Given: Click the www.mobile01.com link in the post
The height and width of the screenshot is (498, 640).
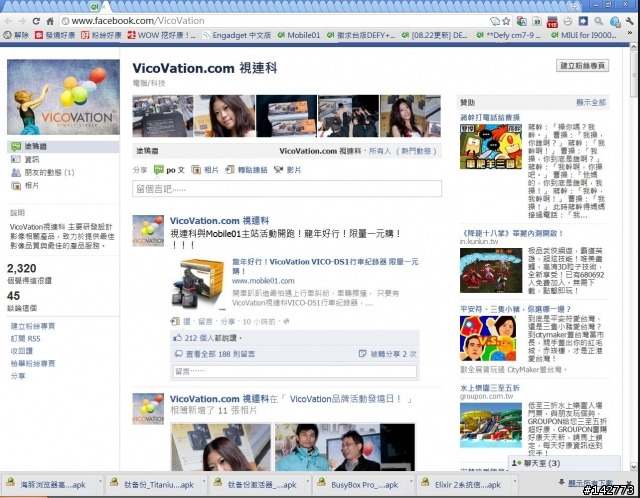Looking at the screenshot, I should pyautogui.click(x=263, y=281).
